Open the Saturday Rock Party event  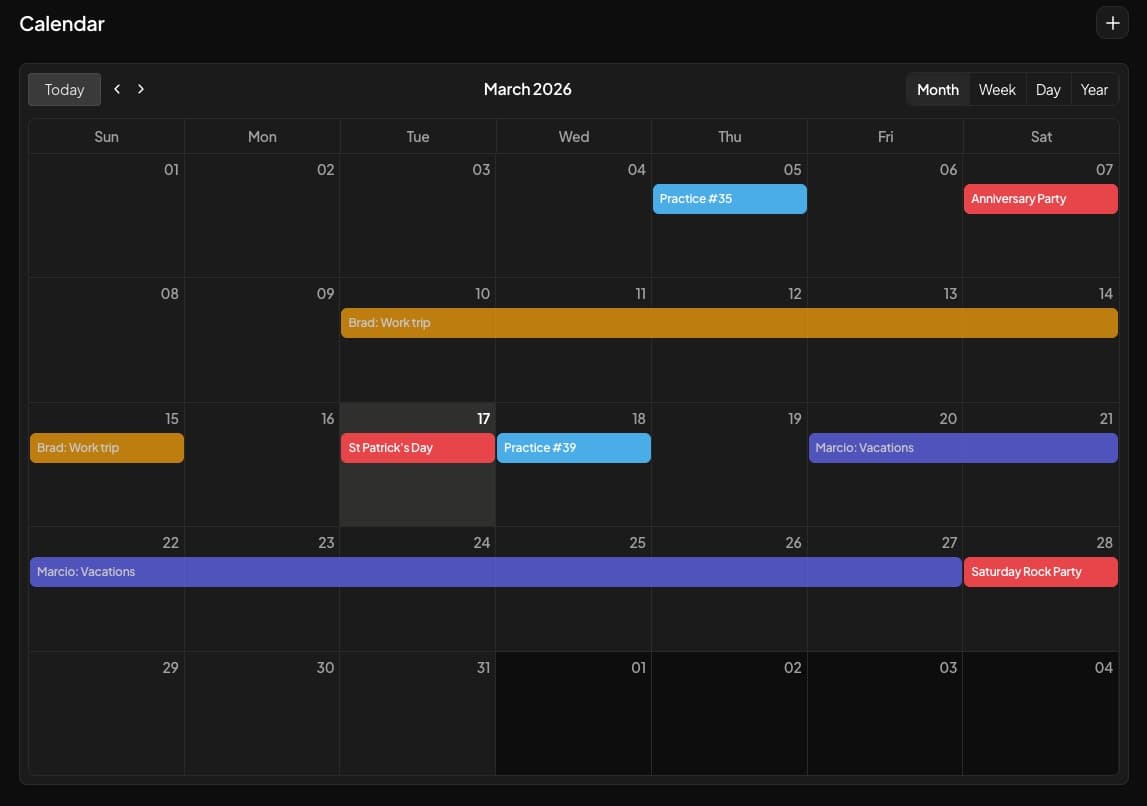1040,571
